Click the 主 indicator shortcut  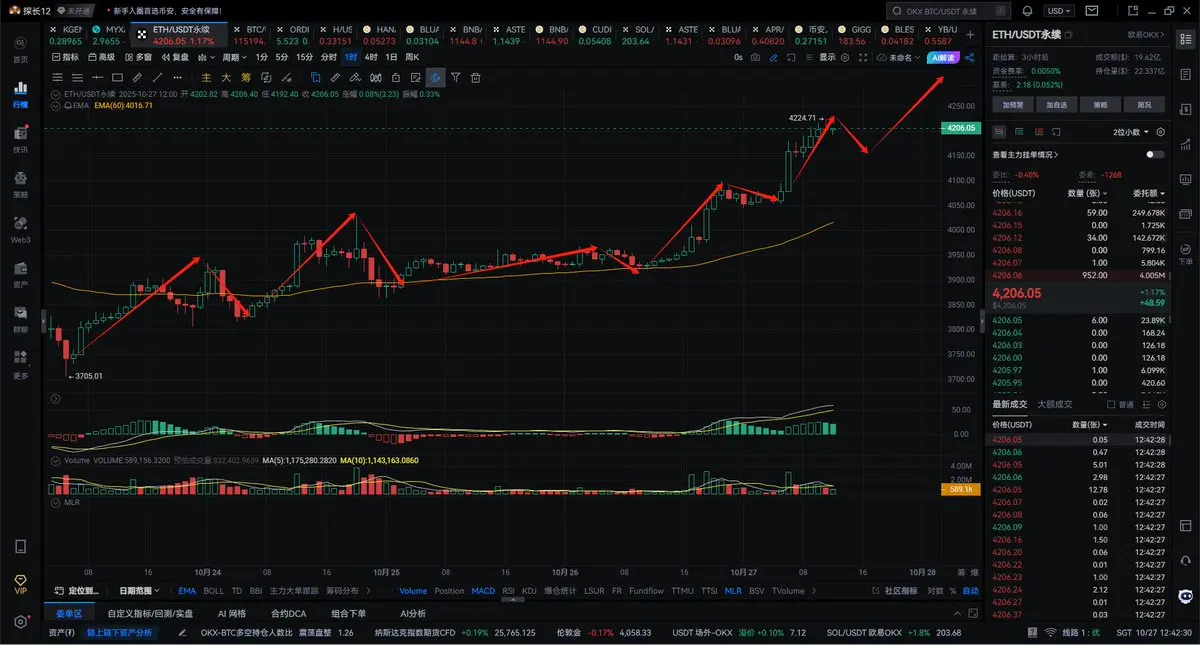click(207, 77)
